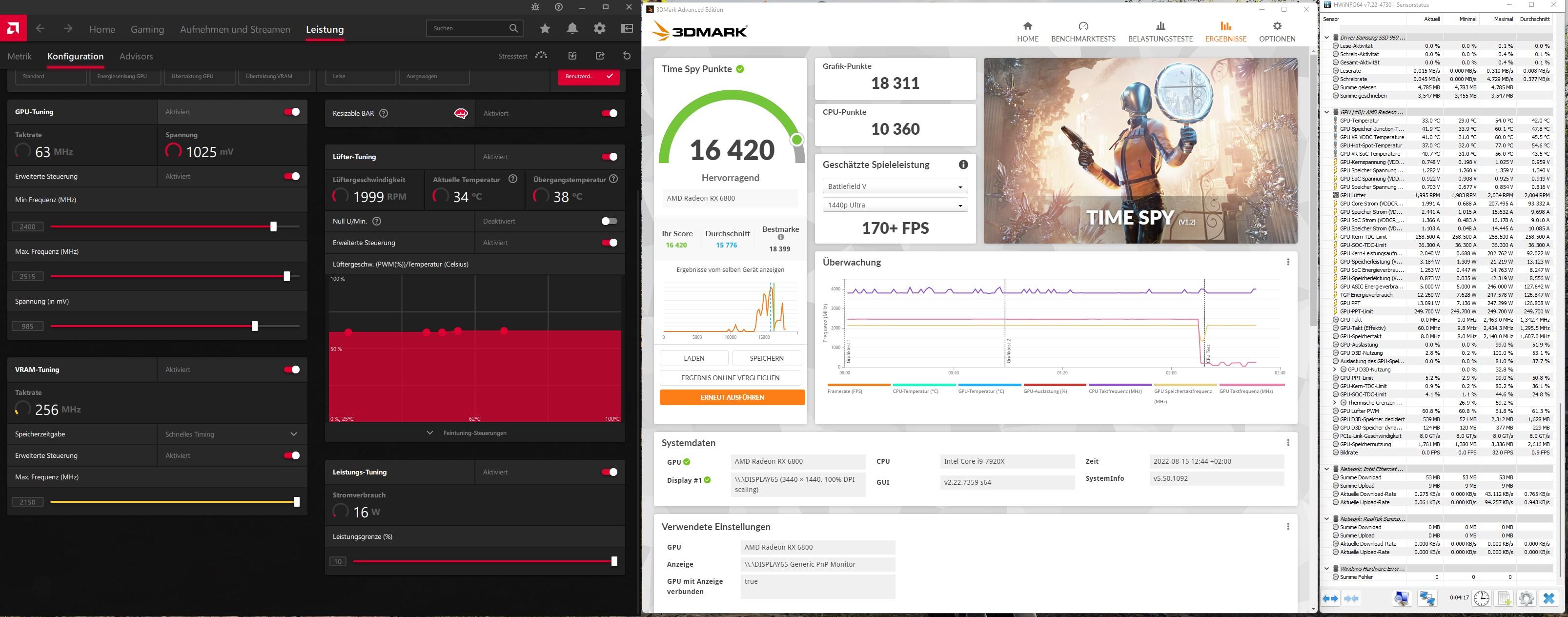Viewport: 1568px width, 617px height.
Task: Click HWiNFO logging sheet-plus icon
Action: coord(1504,599)
